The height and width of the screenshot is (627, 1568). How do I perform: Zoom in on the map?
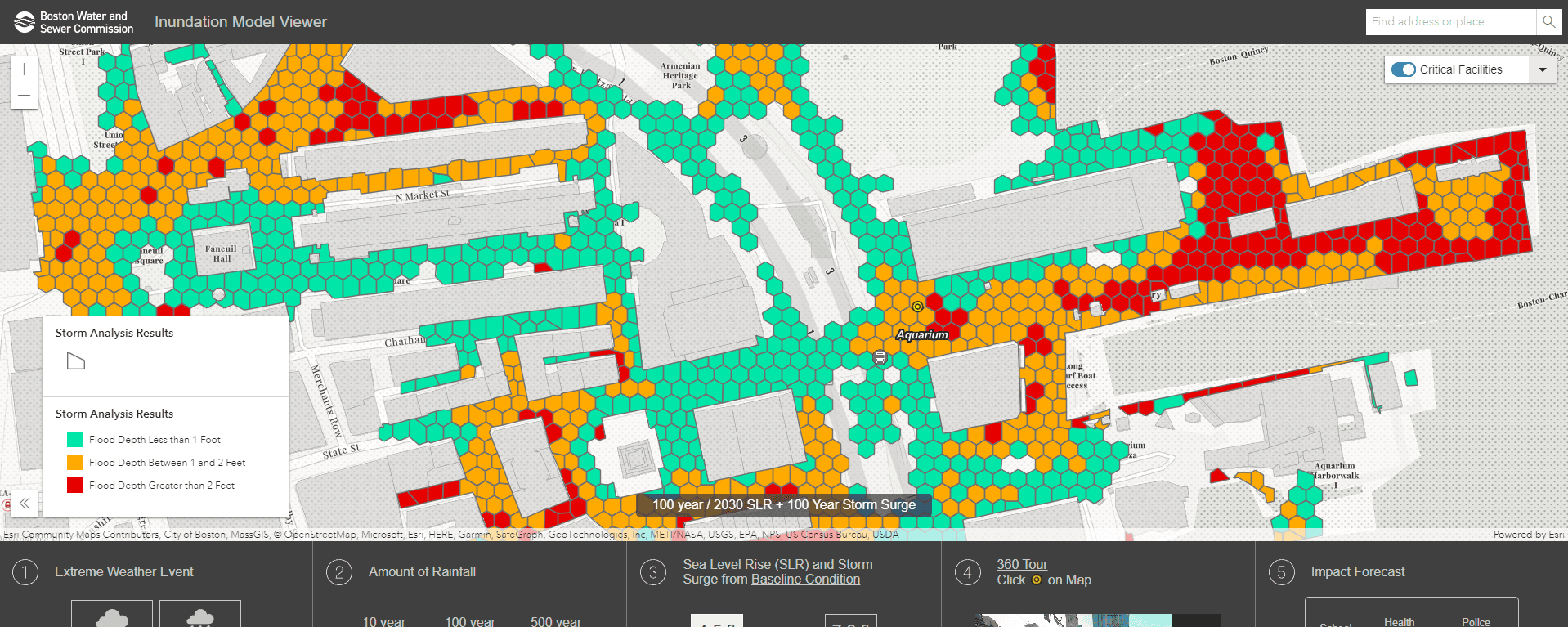[x=25, y=69]
